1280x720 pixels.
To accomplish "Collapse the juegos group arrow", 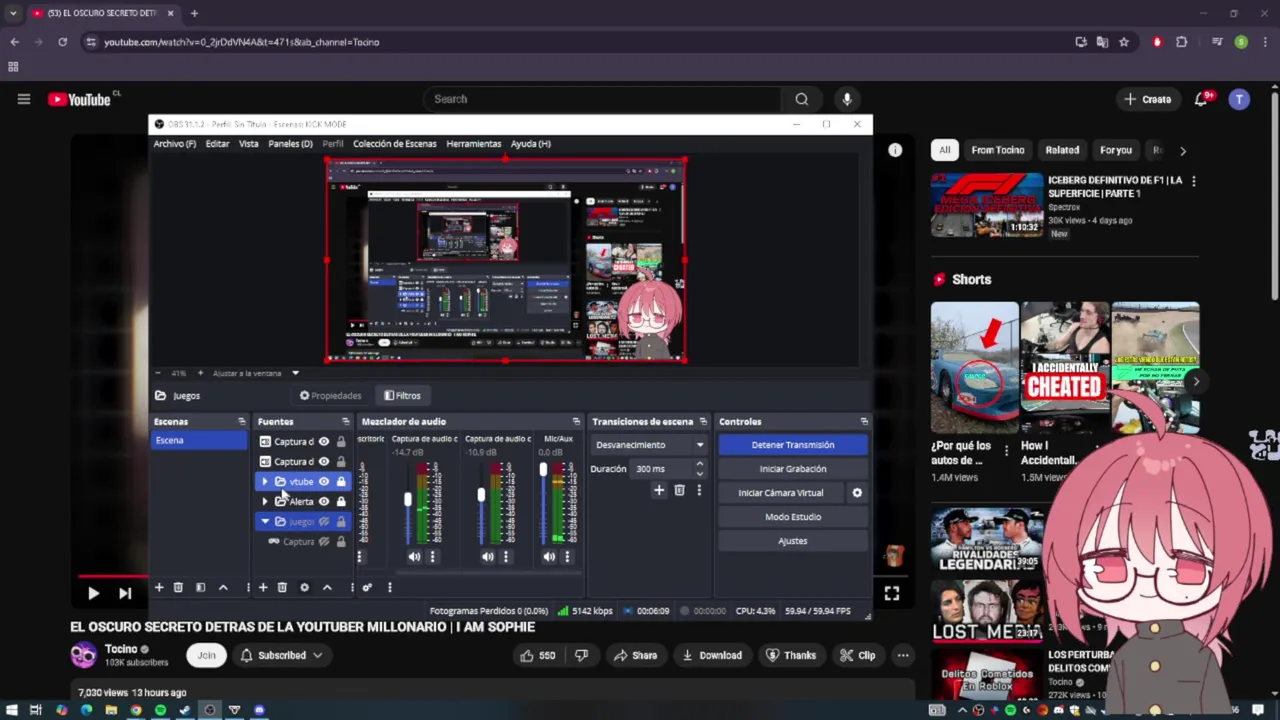I will (265, 522).
